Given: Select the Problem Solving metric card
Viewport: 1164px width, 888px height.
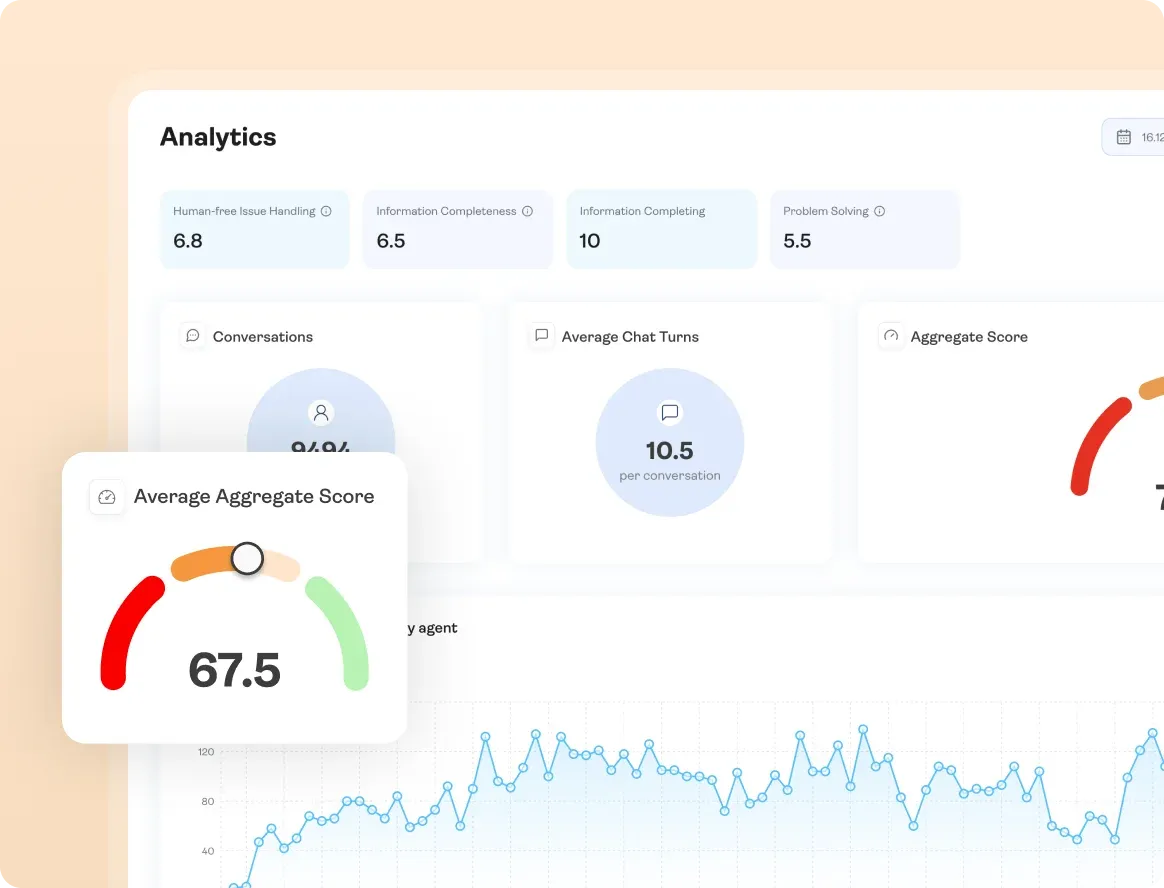Looking at the screenshot, I should (865, 229).
